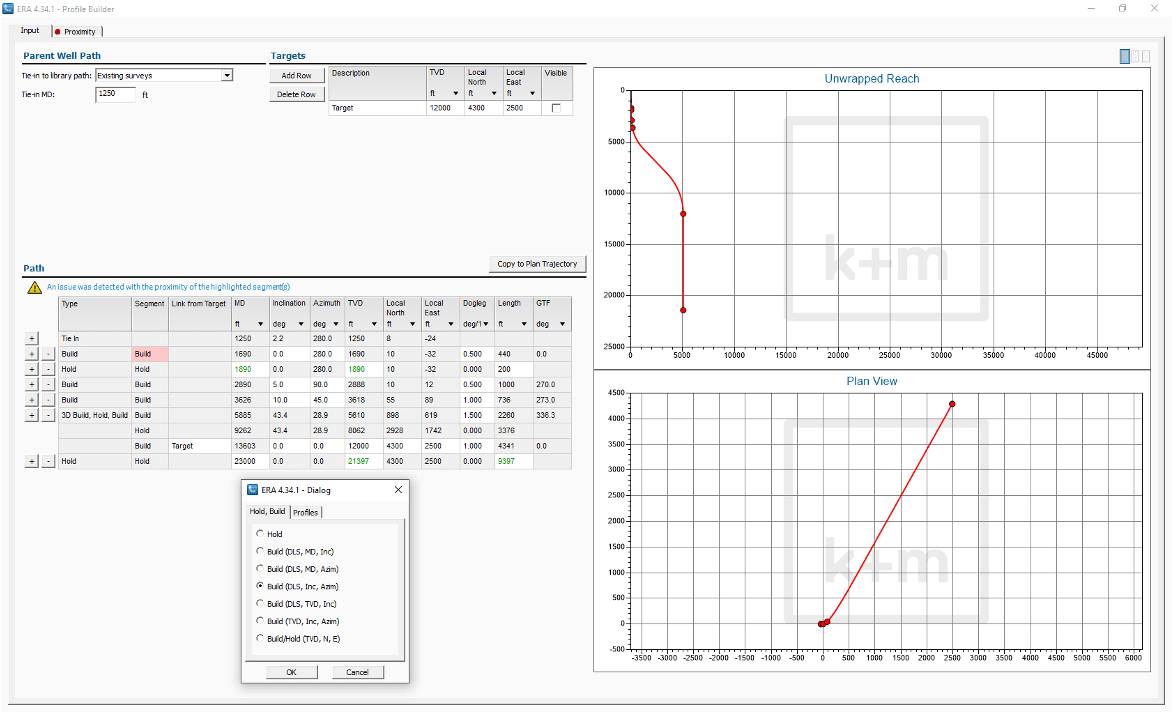Viewport: 1172px width, 712px height.
Task: Click the Unwrapped Reach point near 12000 depth
Action: (683, 214)
